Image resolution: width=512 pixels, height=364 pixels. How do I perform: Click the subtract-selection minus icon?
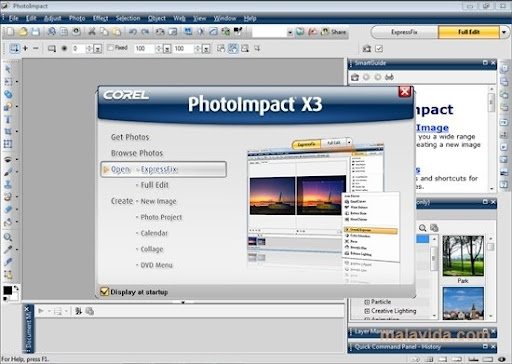36,48
